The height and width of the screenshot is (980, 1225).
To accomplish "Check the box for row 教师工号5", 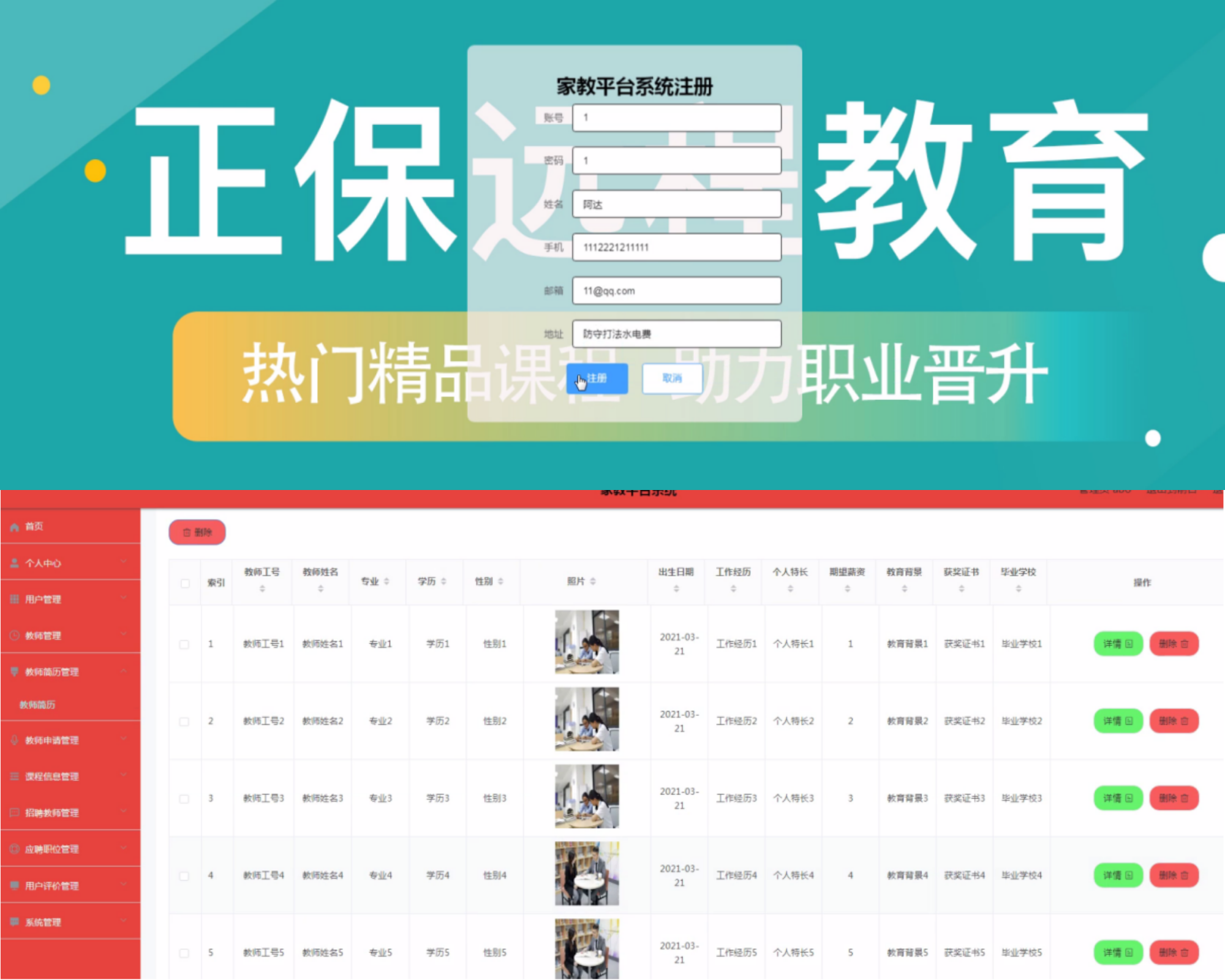I will point(184,953).
